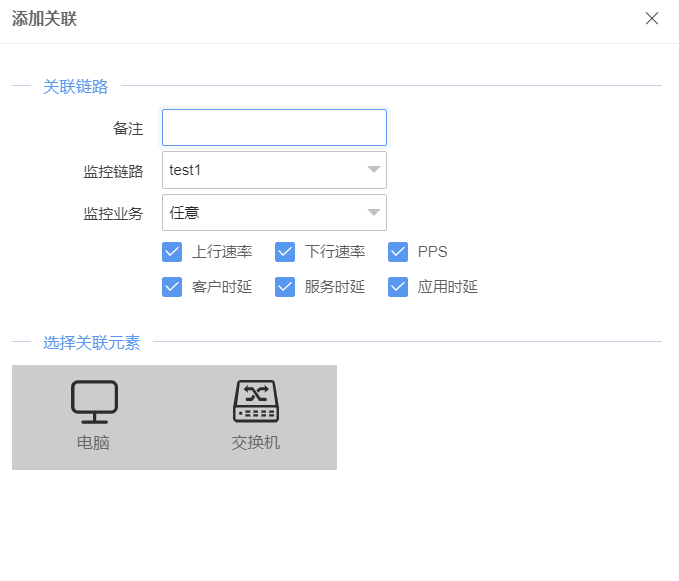This screenshot has height=581, width=679.
Task: Click the 添加关联 dialog title
Action: [44, 19]
